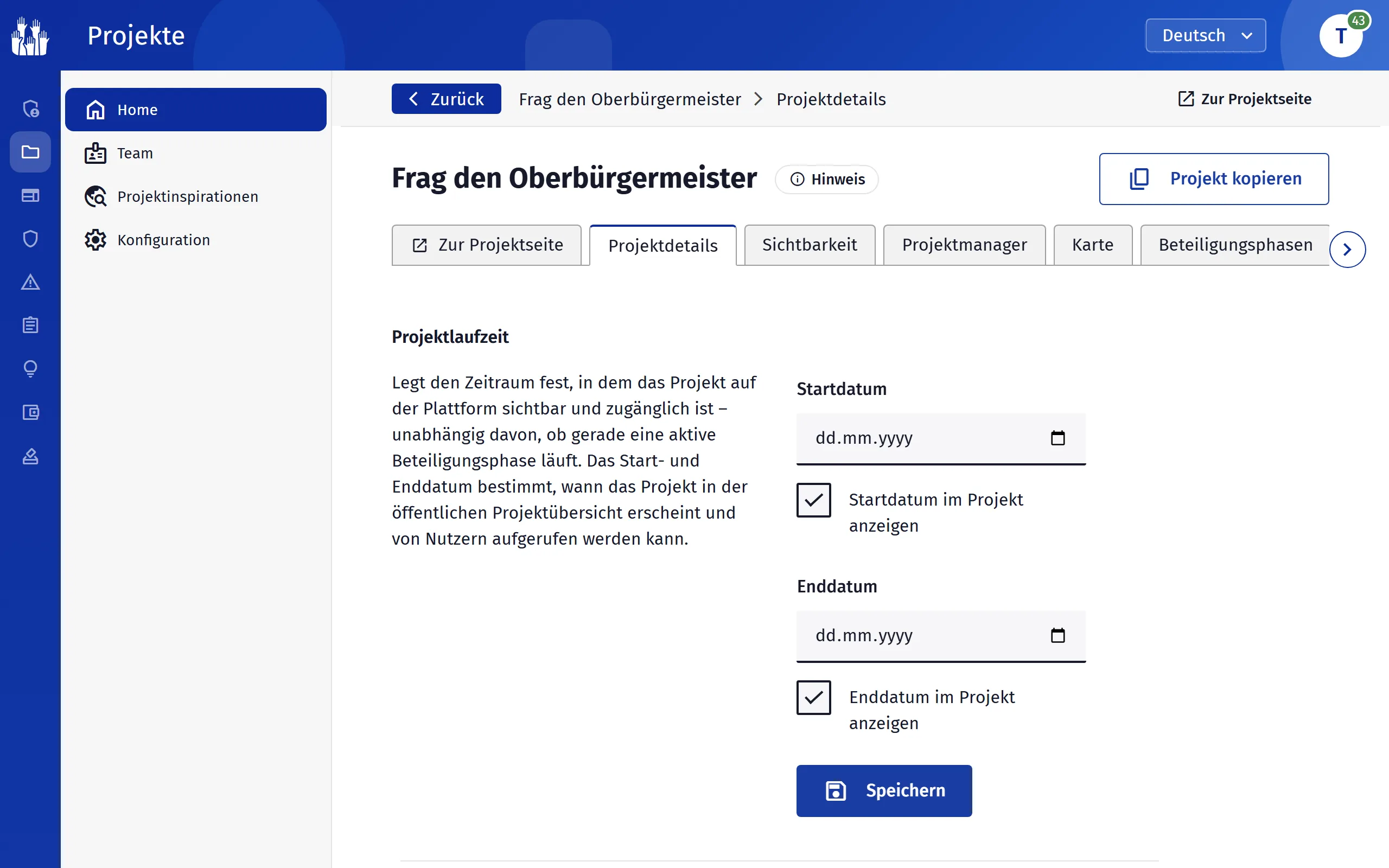Select the lightbulb icon in sidebar
This screenshot has width=1389, height=868.
[30, 368]
